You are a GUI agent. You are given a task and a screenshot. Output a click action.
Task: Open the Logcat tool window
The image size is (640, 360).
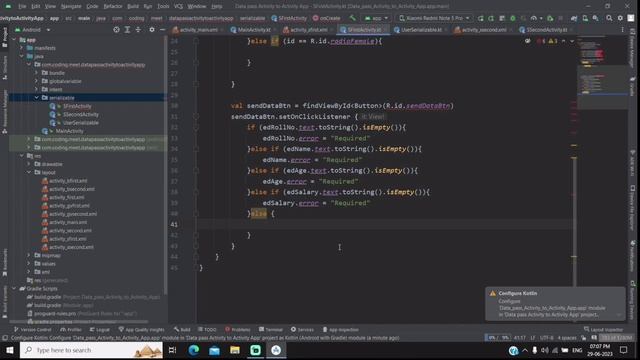99,329
